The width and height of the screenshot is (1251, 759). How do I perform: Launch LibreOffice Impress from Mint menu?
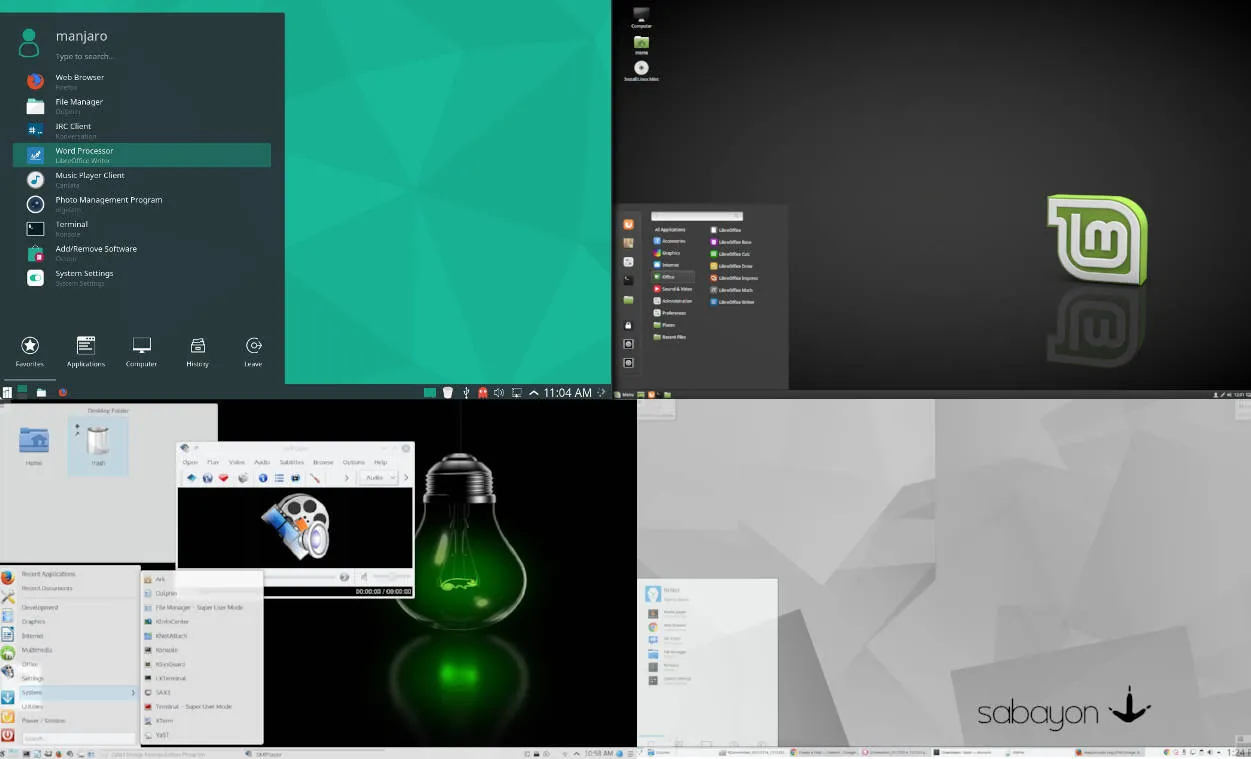(x=734, y=278)
